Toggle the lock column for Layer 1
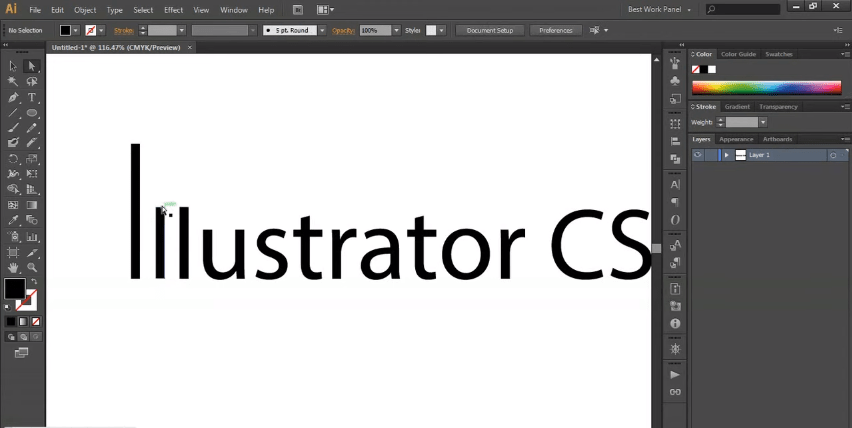852x428 pixels. pyautogui.click(x=711, y=155)
